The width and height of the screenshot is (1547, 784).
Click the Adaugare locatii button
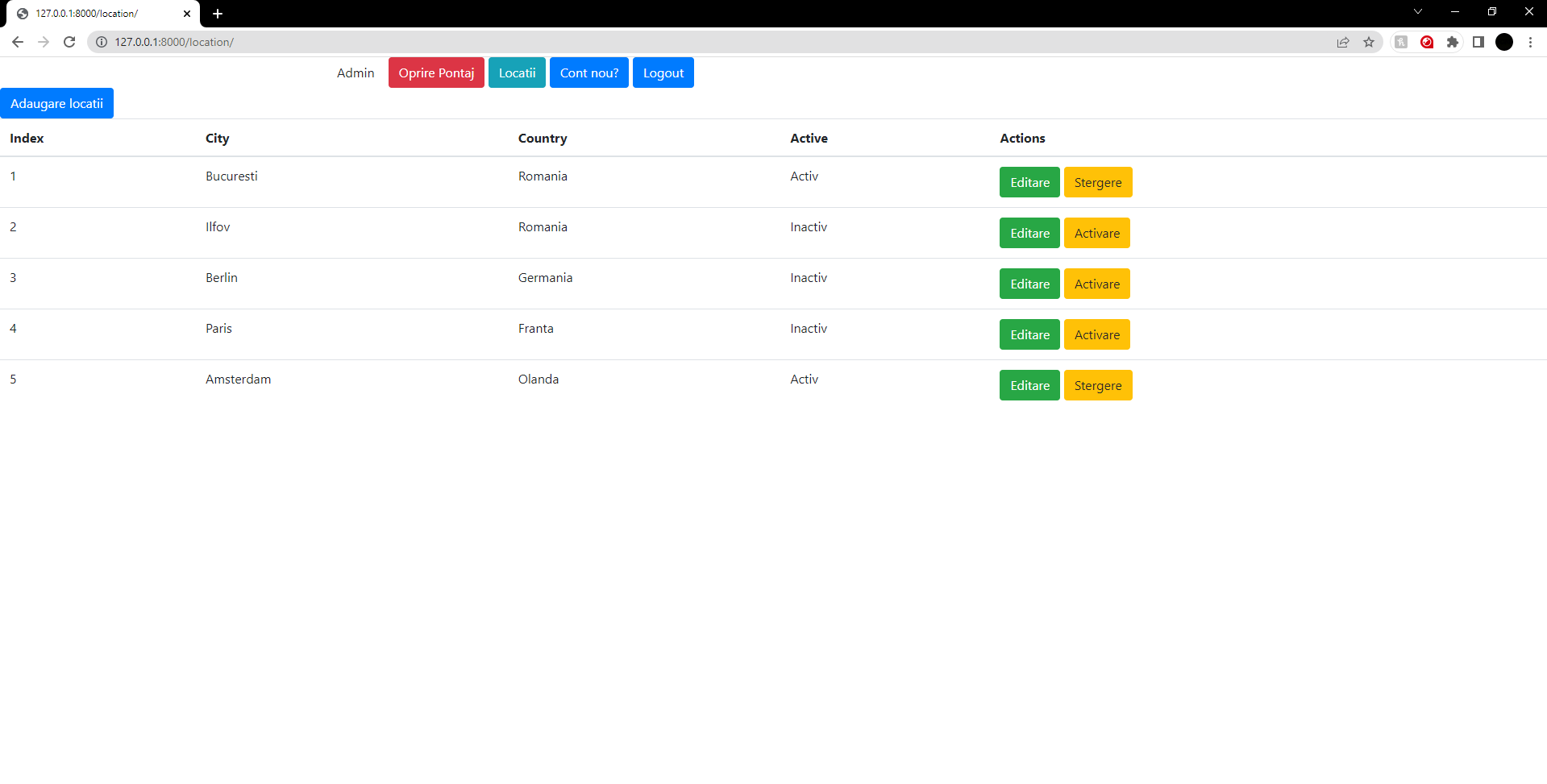[x=56, y=103]
